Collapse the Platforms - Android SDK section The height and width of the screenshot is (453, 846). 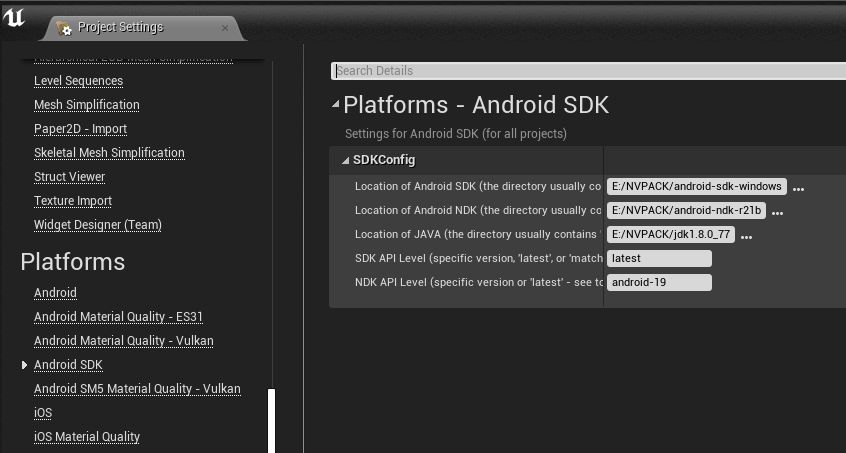click(x=336, y=104)
